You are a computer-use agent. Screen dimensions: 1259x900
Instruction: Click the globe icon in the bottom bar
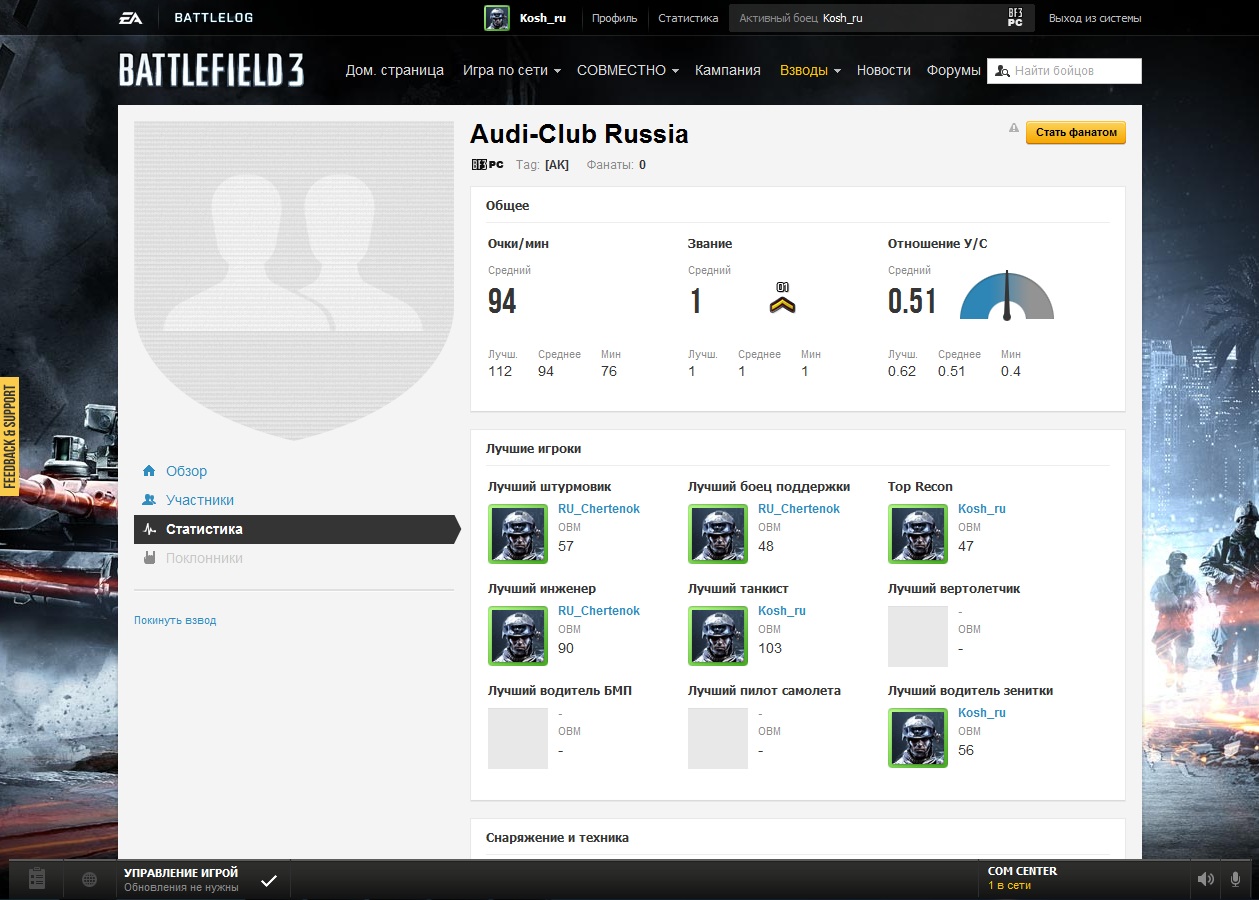pyautogui.click(x=90, y=880)
